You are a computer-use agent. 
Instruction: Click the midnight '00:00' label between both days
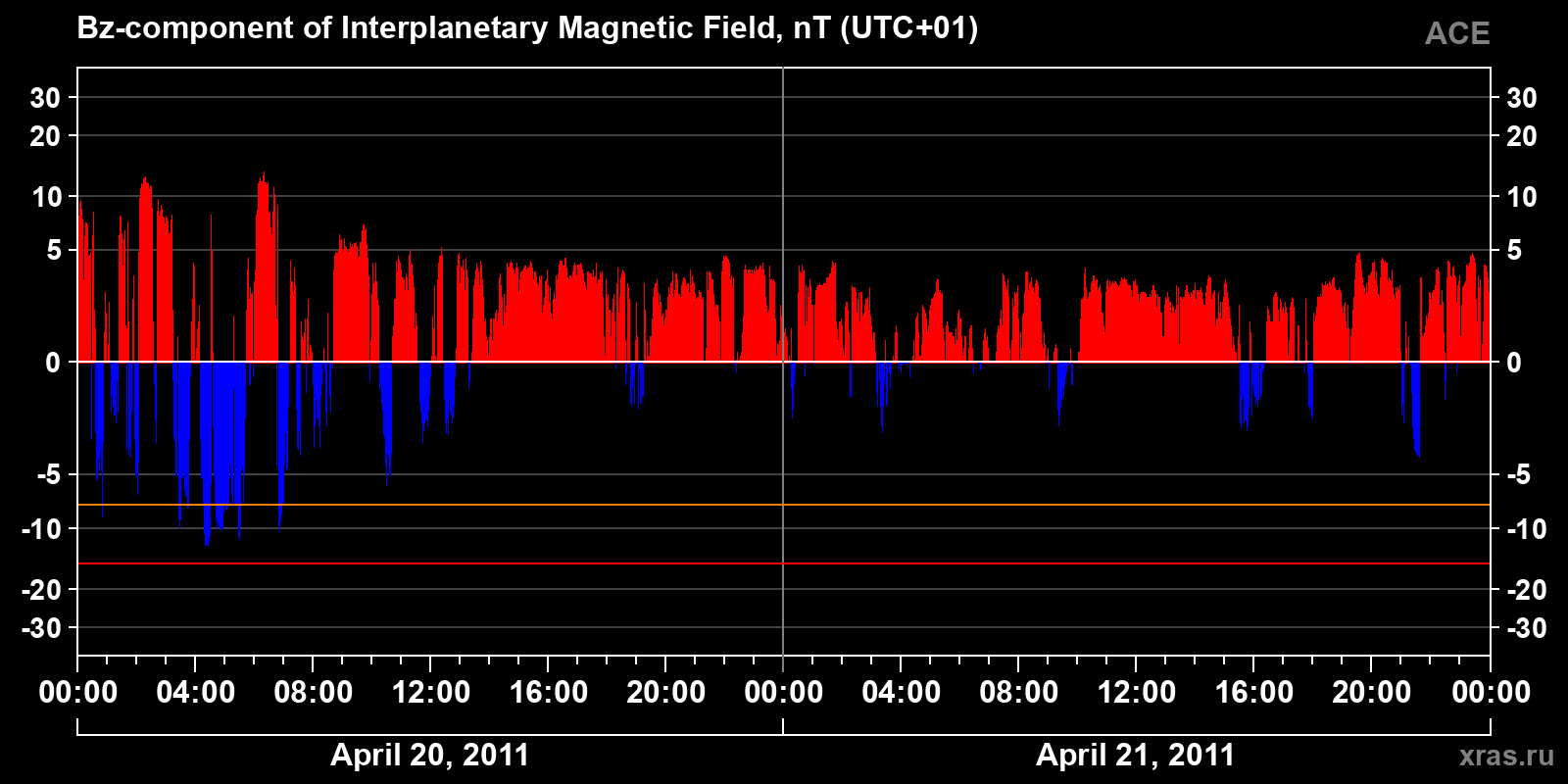click(x=784, y=693)
